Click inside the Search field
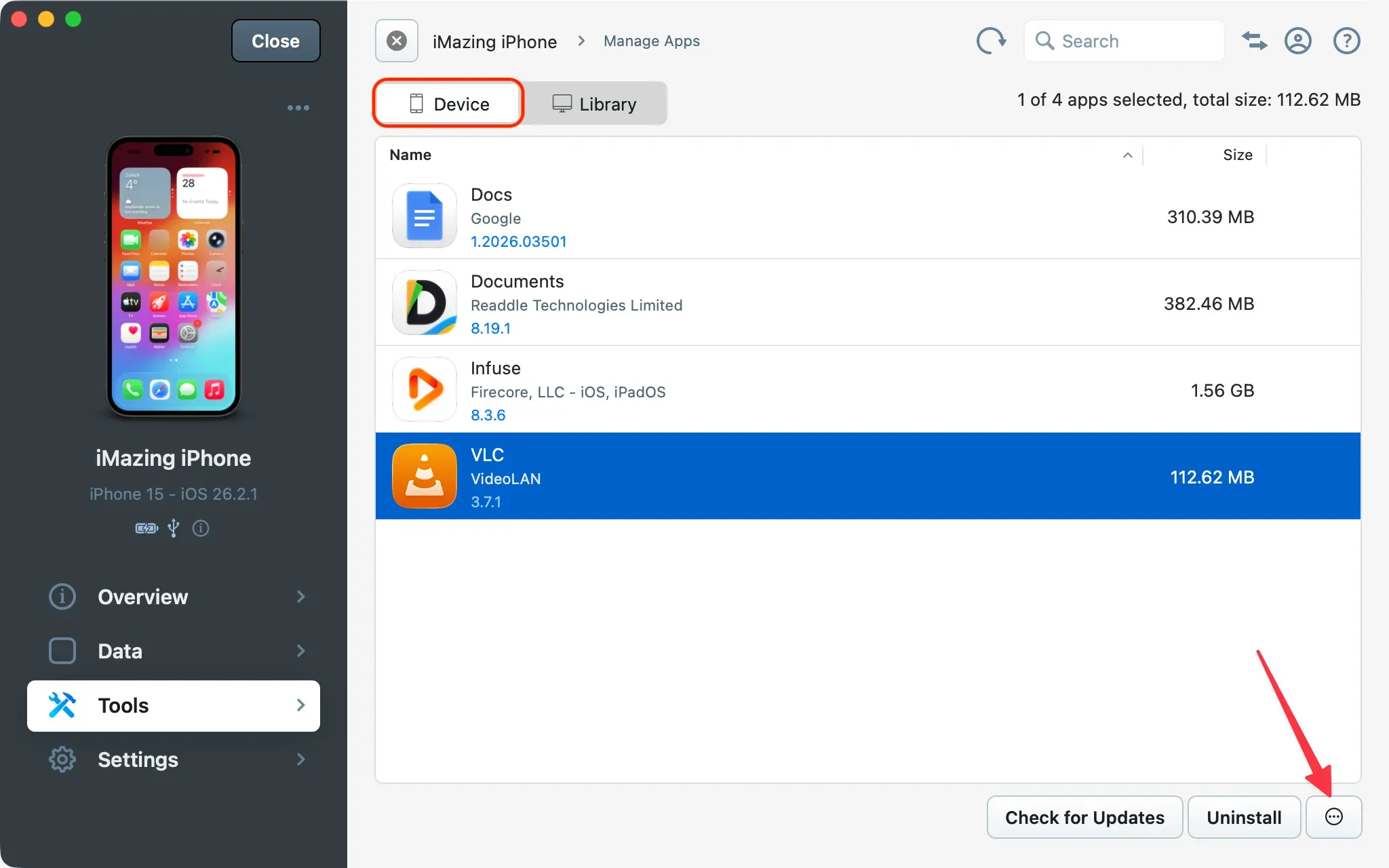 [1122, 41]
